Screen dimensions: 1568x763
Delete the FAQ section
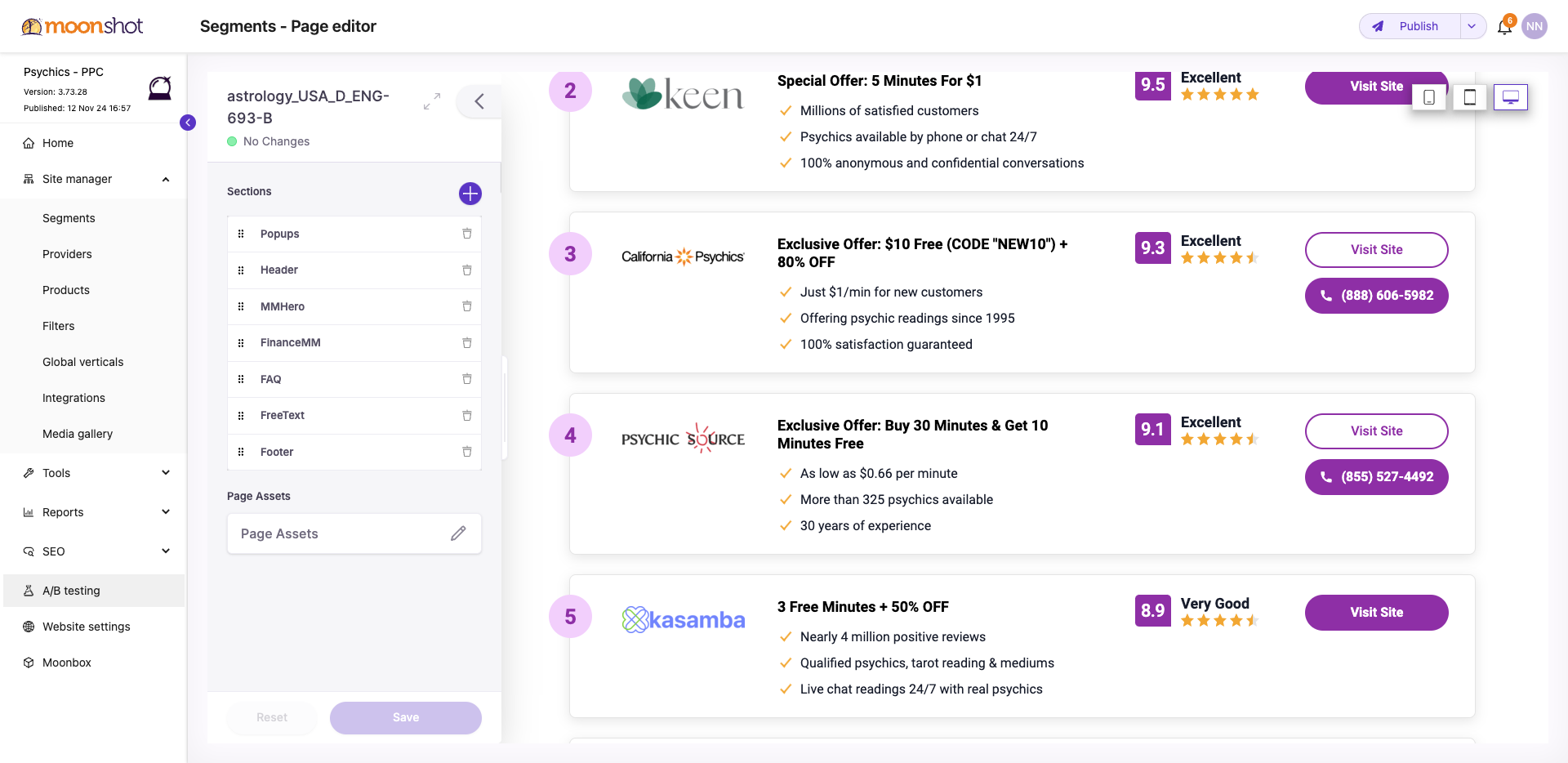point(467,379)
